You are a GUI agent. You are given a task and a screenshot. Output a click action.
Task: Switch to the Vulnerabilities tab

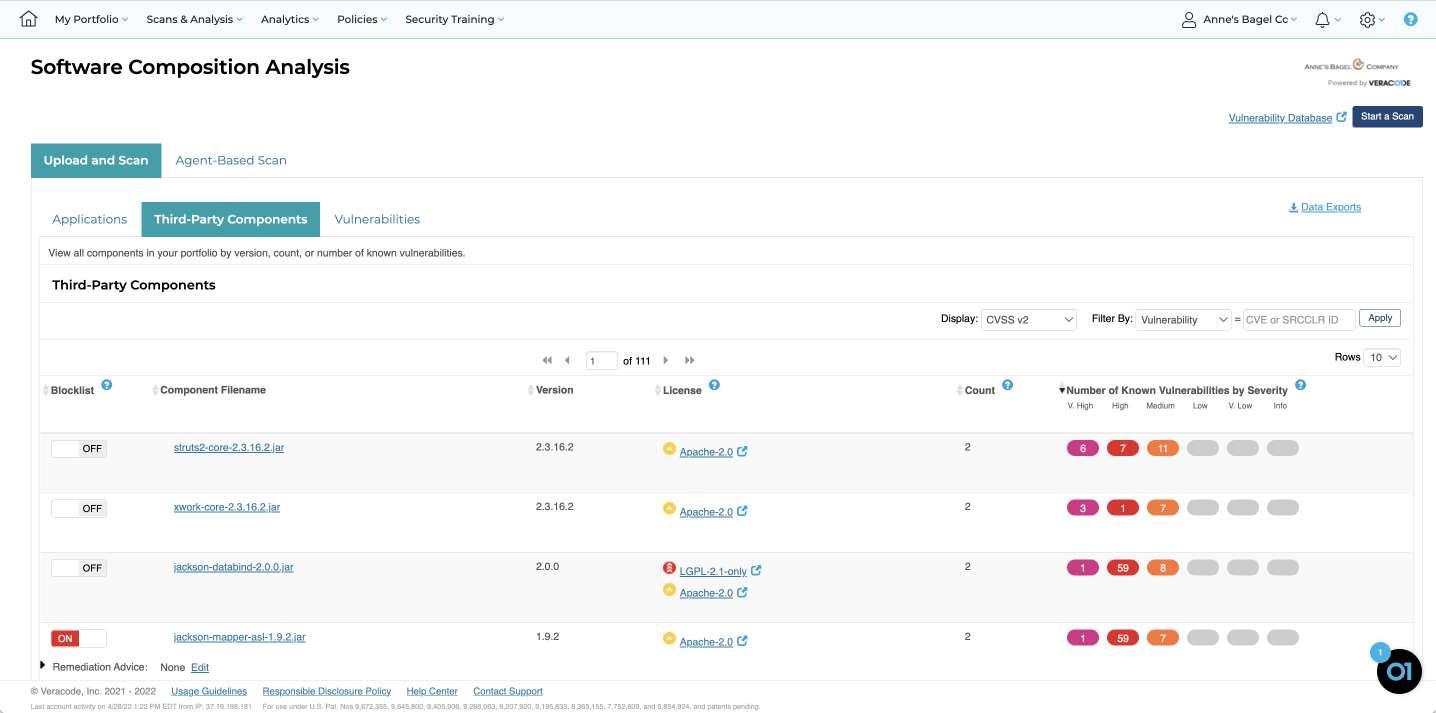coord(377,219)
